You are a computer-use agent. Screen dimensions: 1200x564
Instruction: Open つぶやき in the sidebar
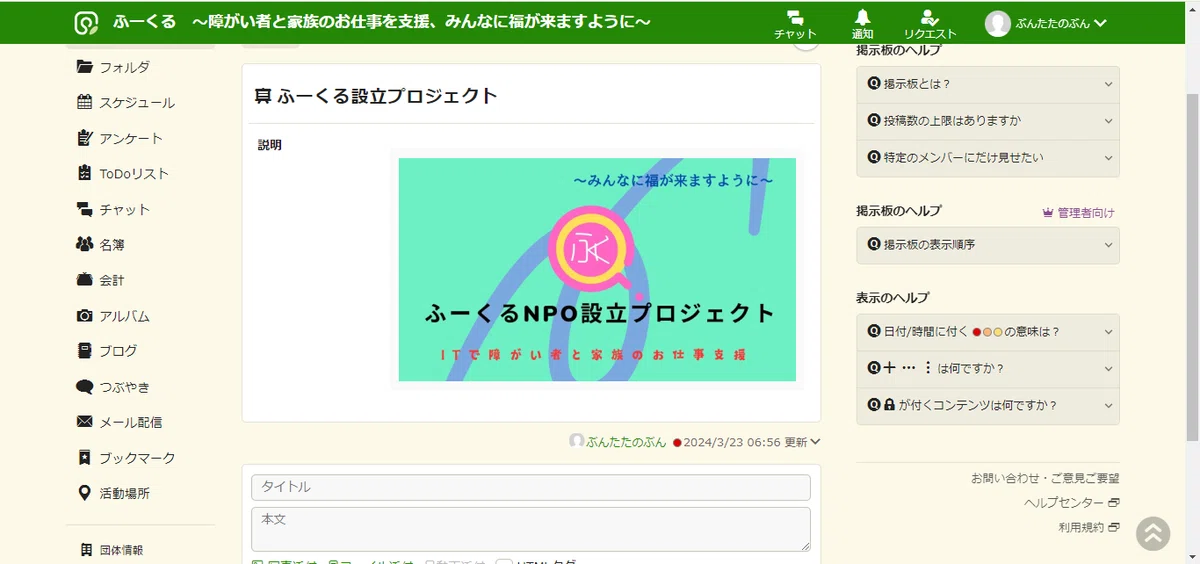click(113, 387)
